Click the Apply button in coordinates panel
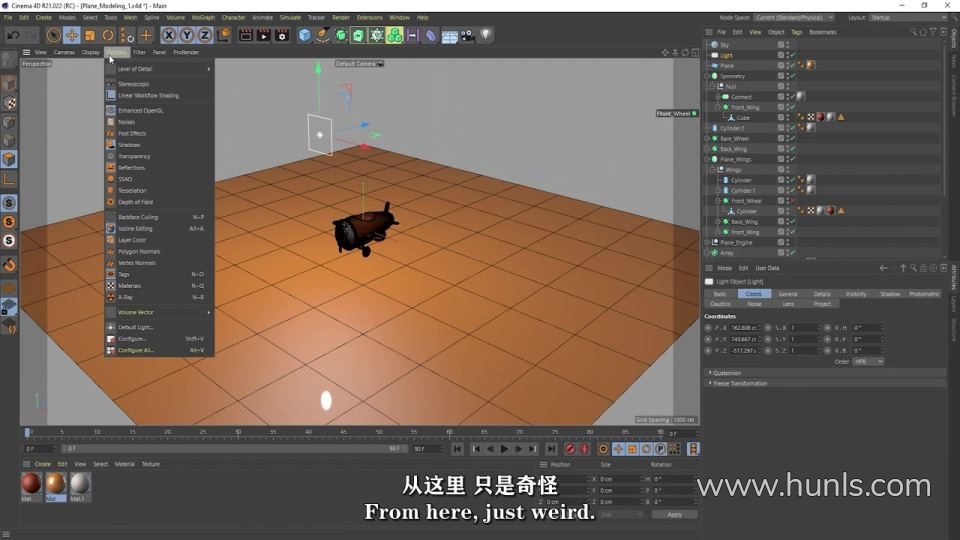The width and height of the screenshot is (960, 540). [x=674, y=514]
